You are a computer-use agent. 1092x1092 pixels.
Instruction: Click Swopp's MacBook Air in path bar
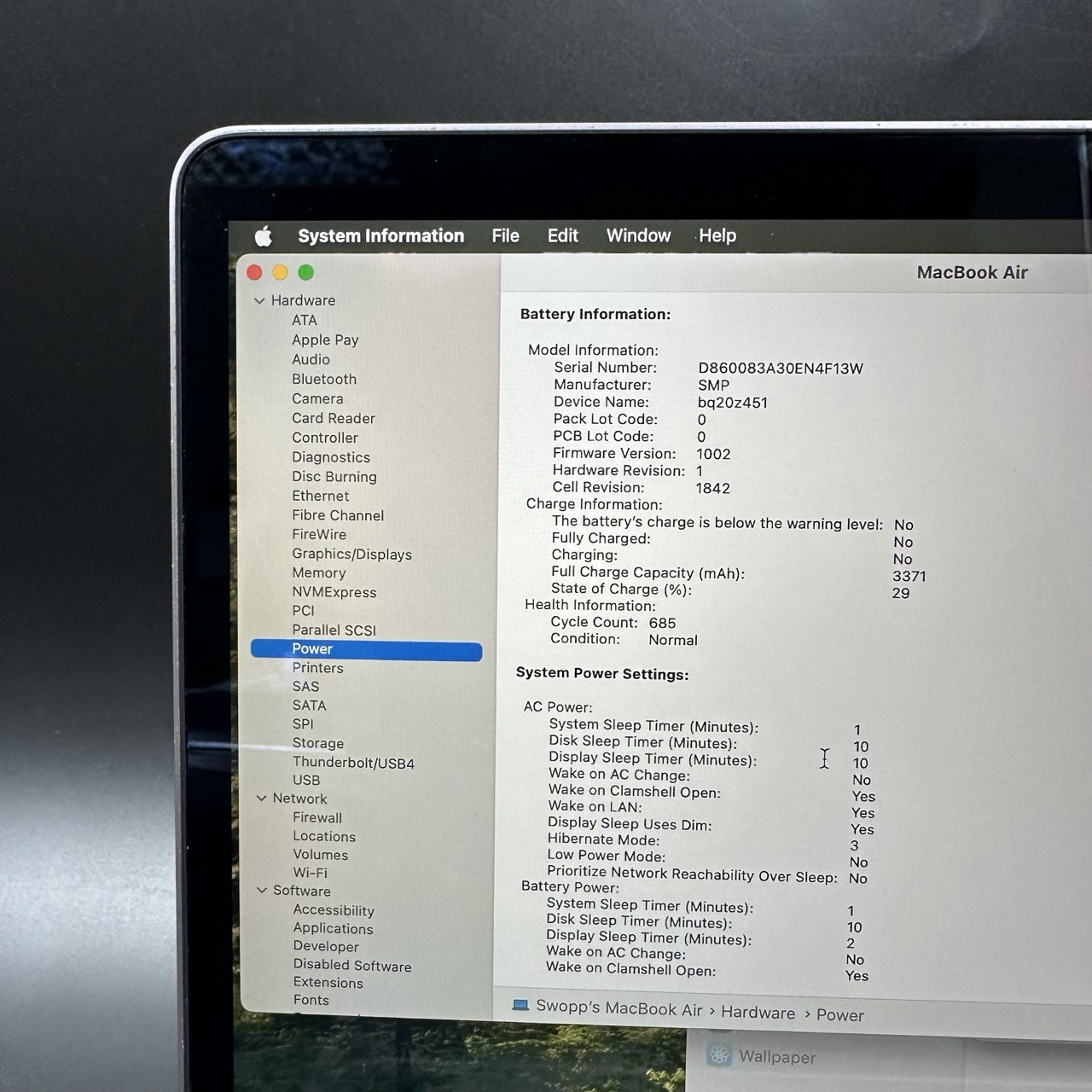619,1008
